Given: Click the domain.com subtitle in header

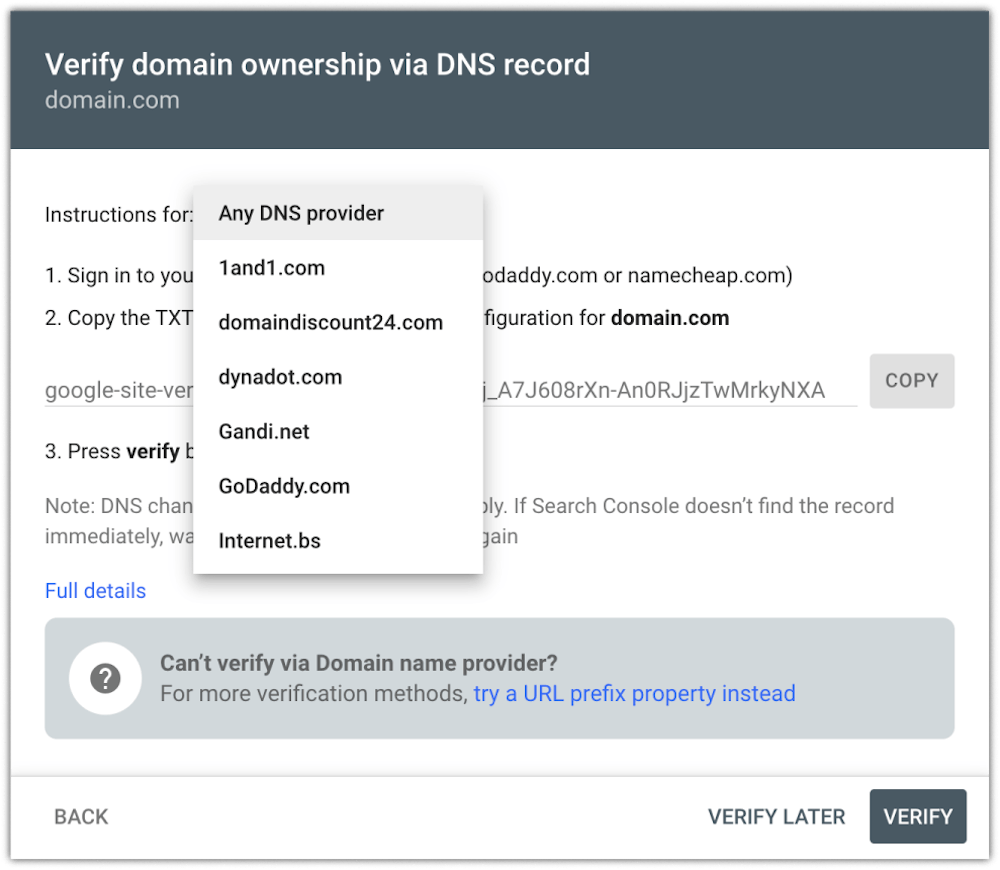Looking at the screenshot, I should click(112, 100).
